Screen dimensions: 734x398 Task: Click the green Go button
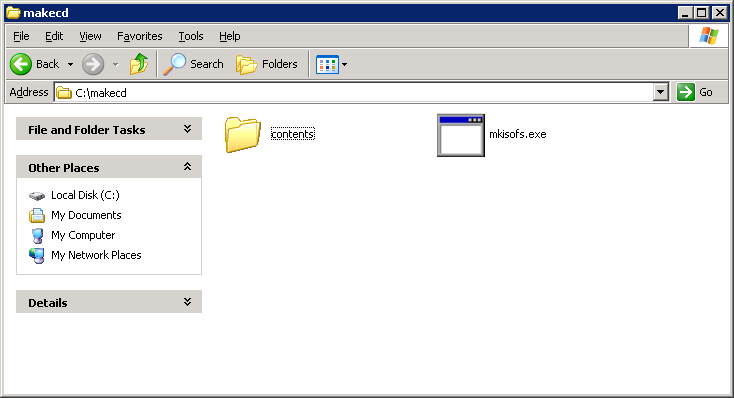pyautogui.click(x=695, y=92)
